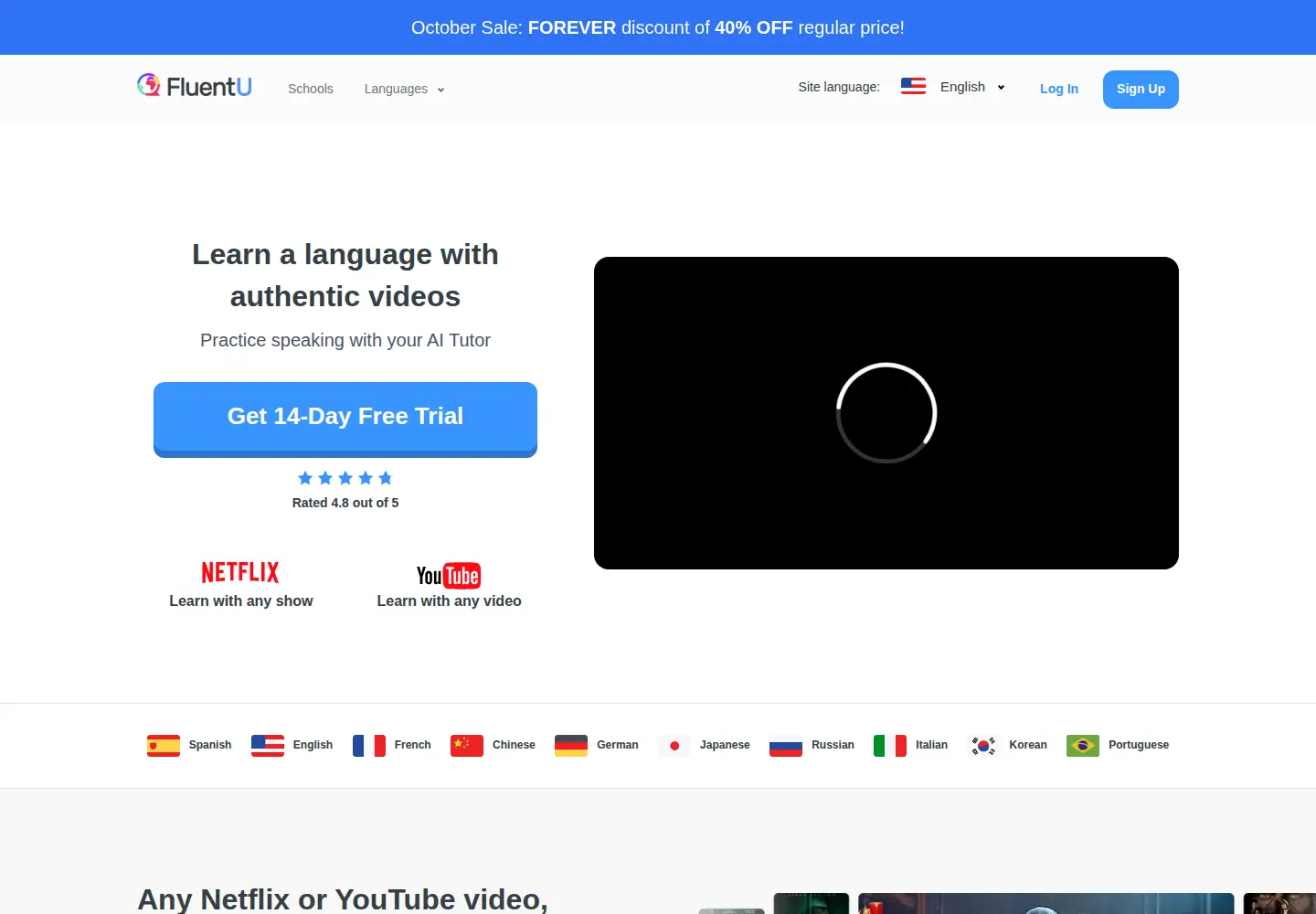The width and height of the screenshot is (1316, 914).
Task: Open the Russian language text link
Action: (833, 745)
